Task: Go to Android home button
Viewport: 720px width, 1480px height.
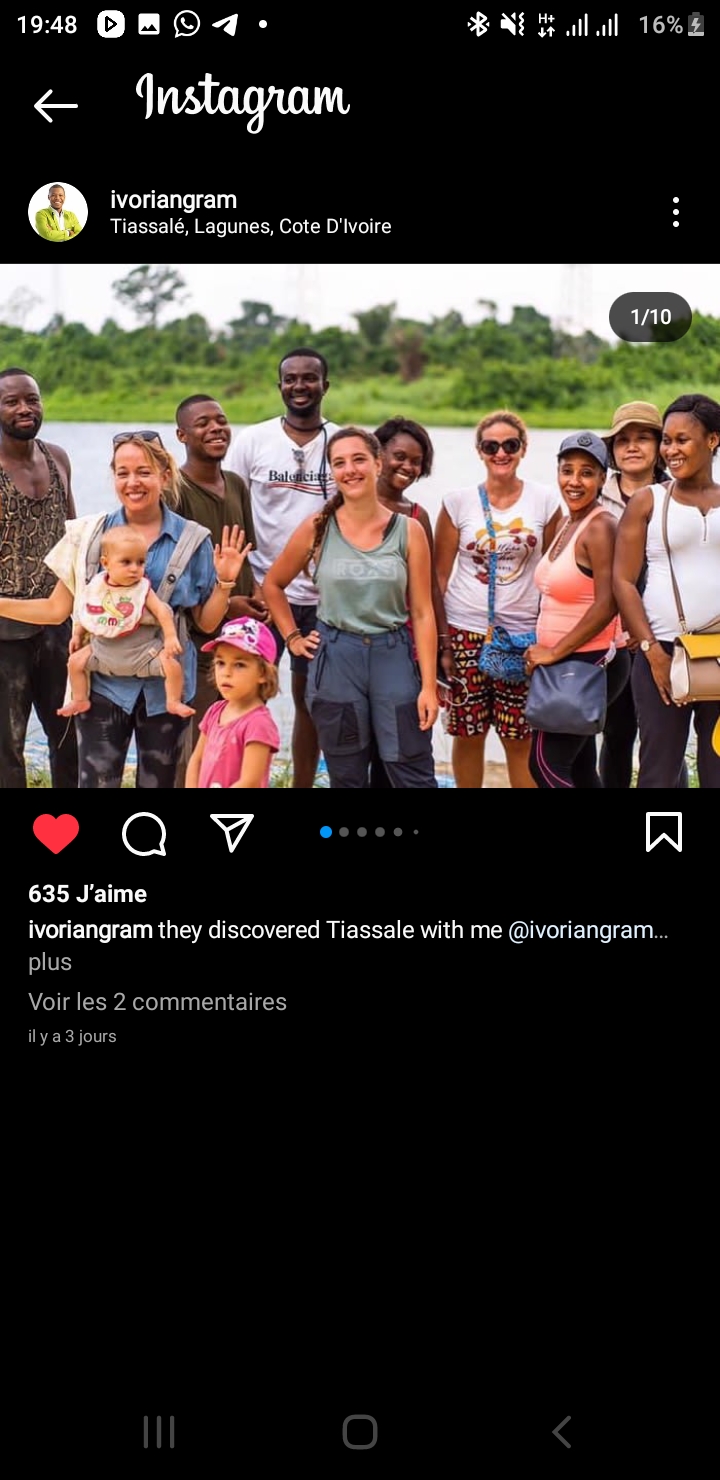Action: 360,1432
